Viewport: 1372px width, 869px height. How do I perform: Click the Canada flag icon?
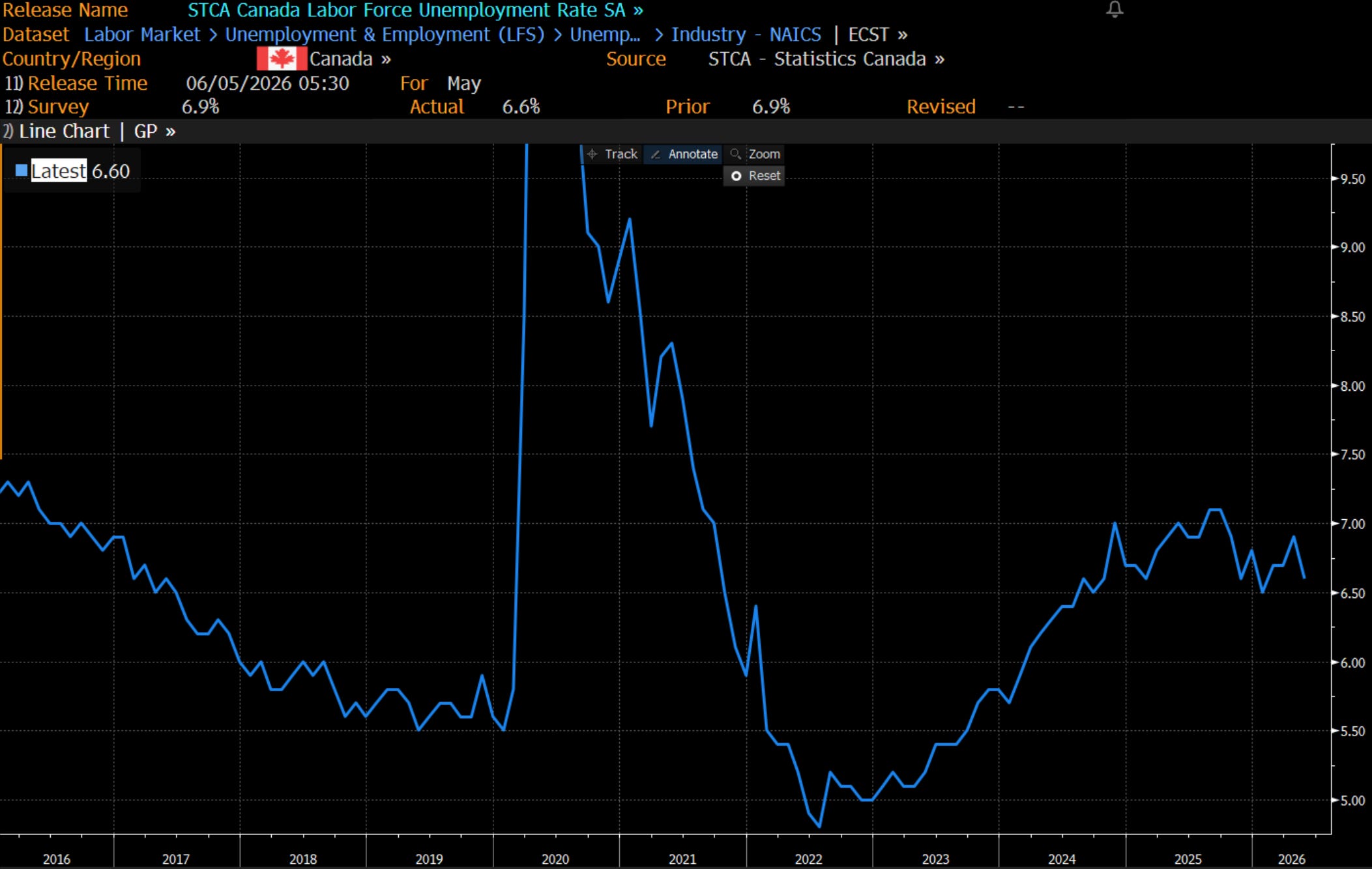(x=282, y=59)
